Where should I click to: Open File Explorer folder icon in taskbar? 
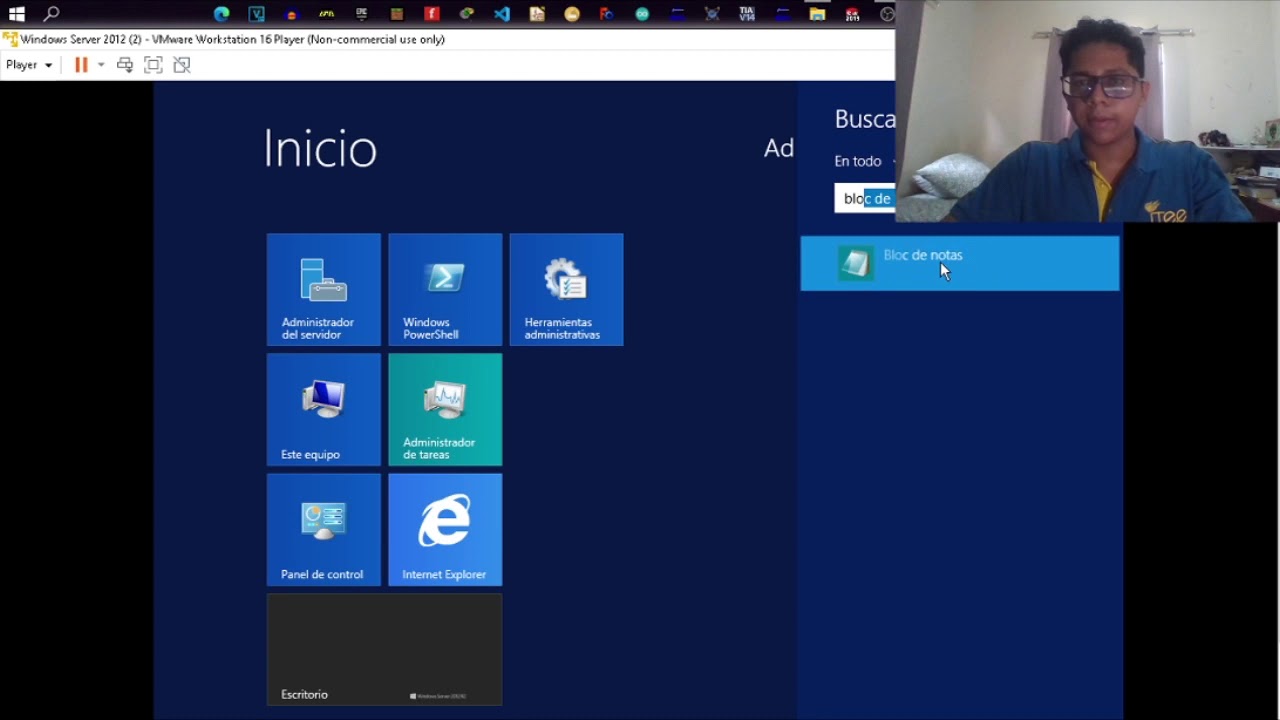click(817, 14)
